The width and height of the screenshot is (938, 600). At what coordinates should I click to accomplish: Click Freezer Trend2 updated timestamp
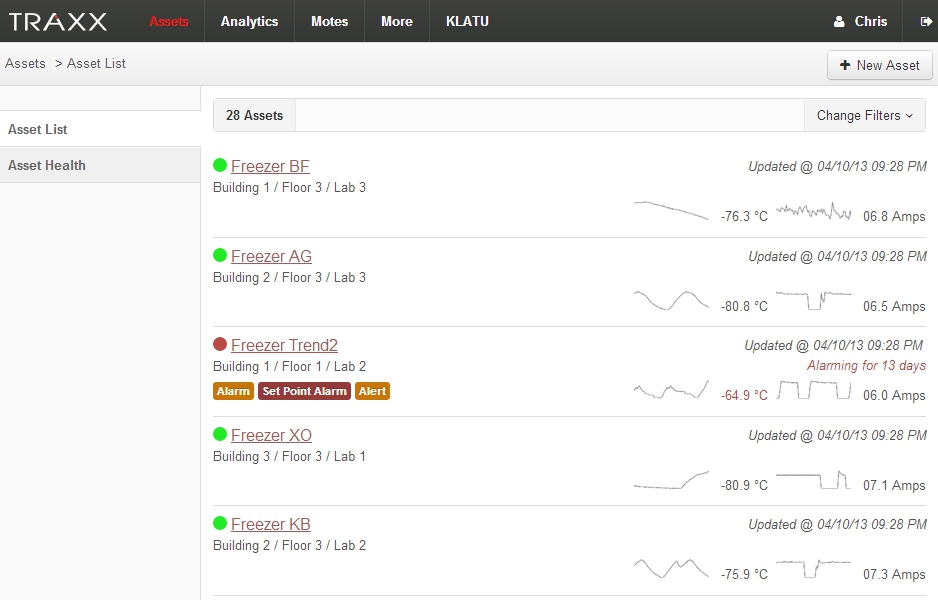(x=833, y=345)
